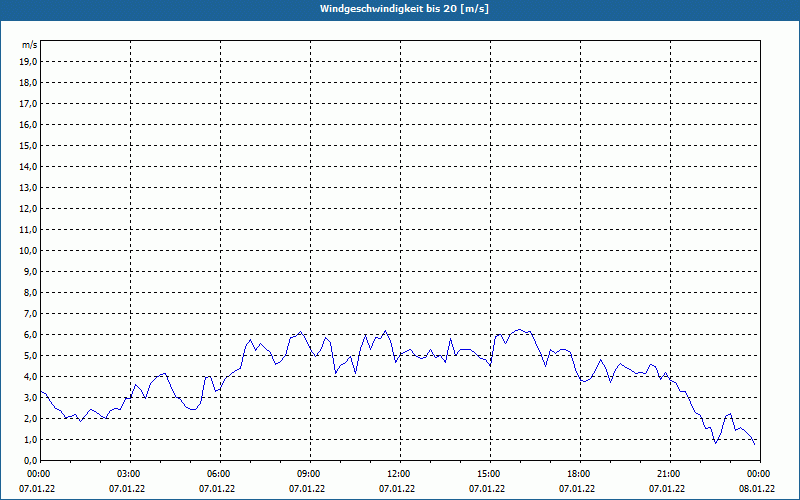Select the "03:00" time label
Image resolution: width=800 pixels, height=500 pixels.
pyautogui.click(x=131, y=474)
